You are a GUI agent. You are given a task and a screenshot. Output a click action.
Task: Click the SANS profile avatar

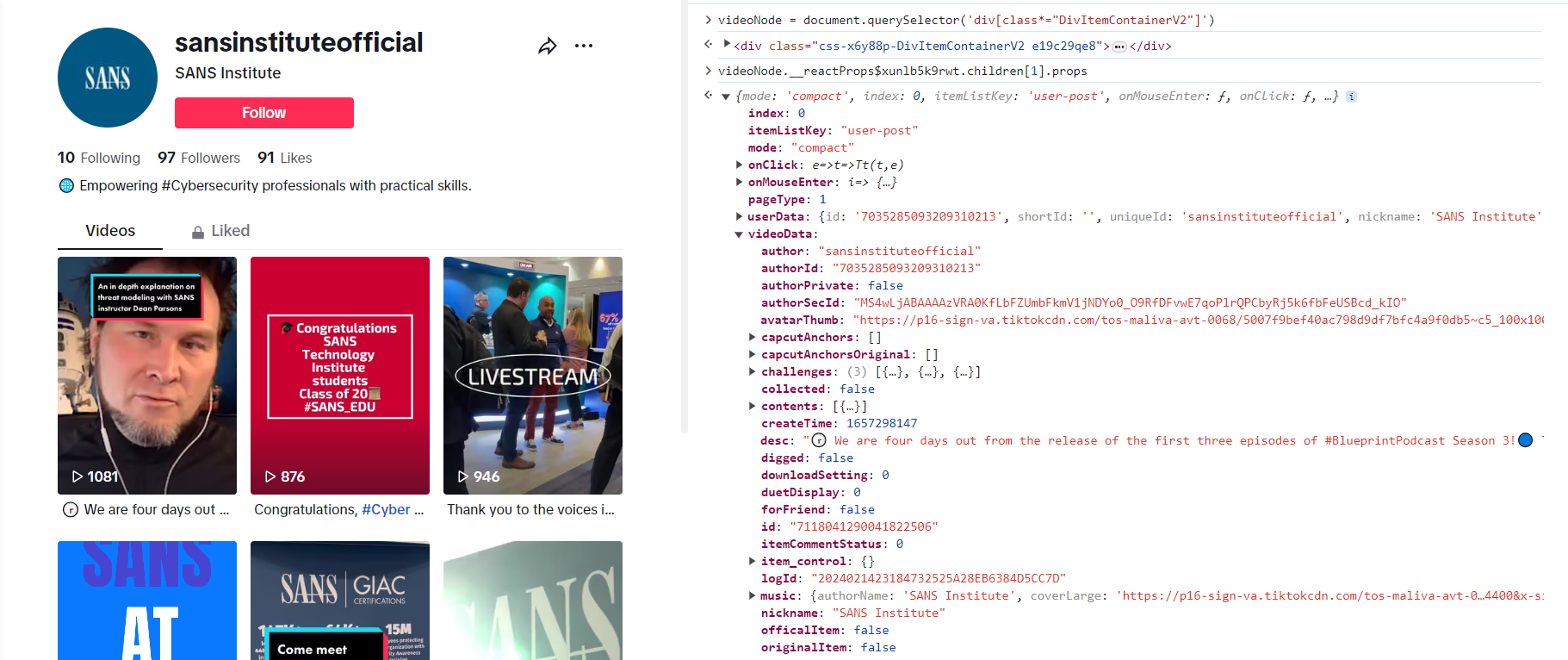click(108, 78)
